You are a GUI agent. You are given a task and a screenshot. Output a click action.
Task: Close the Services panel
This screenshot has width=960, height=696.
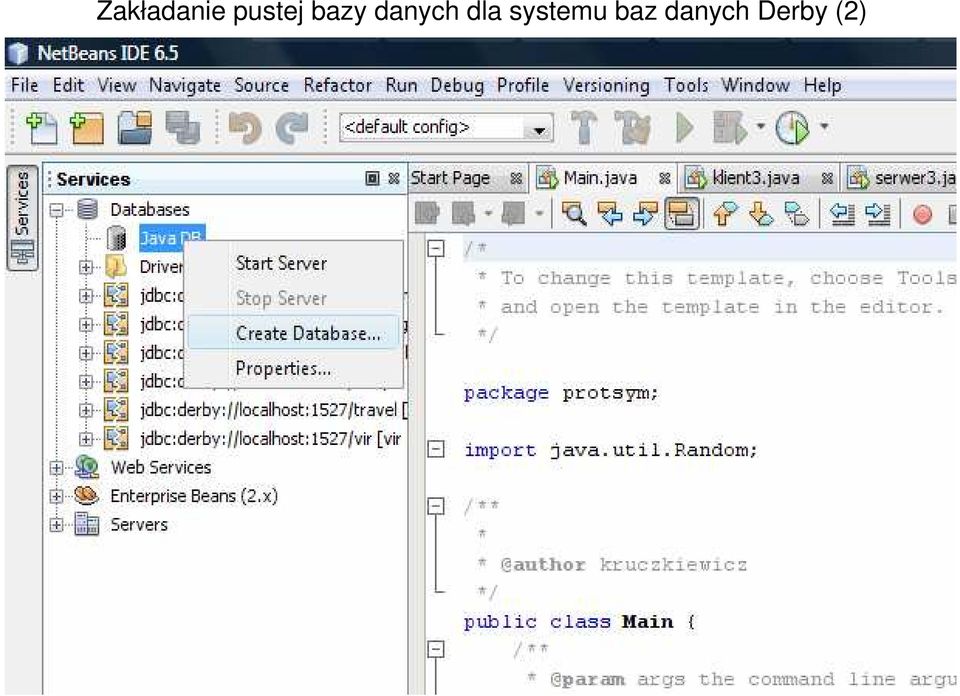point(394,178)
